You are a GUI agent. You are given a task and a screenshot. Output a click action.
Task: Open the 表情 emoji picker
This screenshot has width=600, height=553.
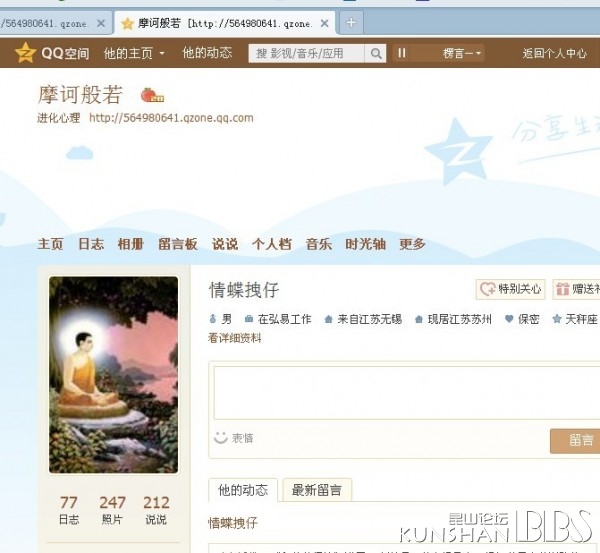point(234,438)
